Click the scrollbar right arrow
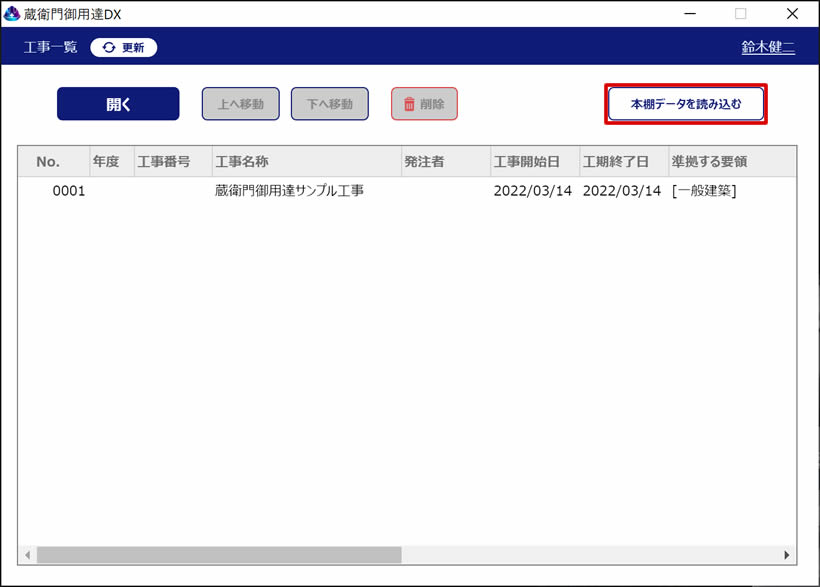 (x=787, y=555)
